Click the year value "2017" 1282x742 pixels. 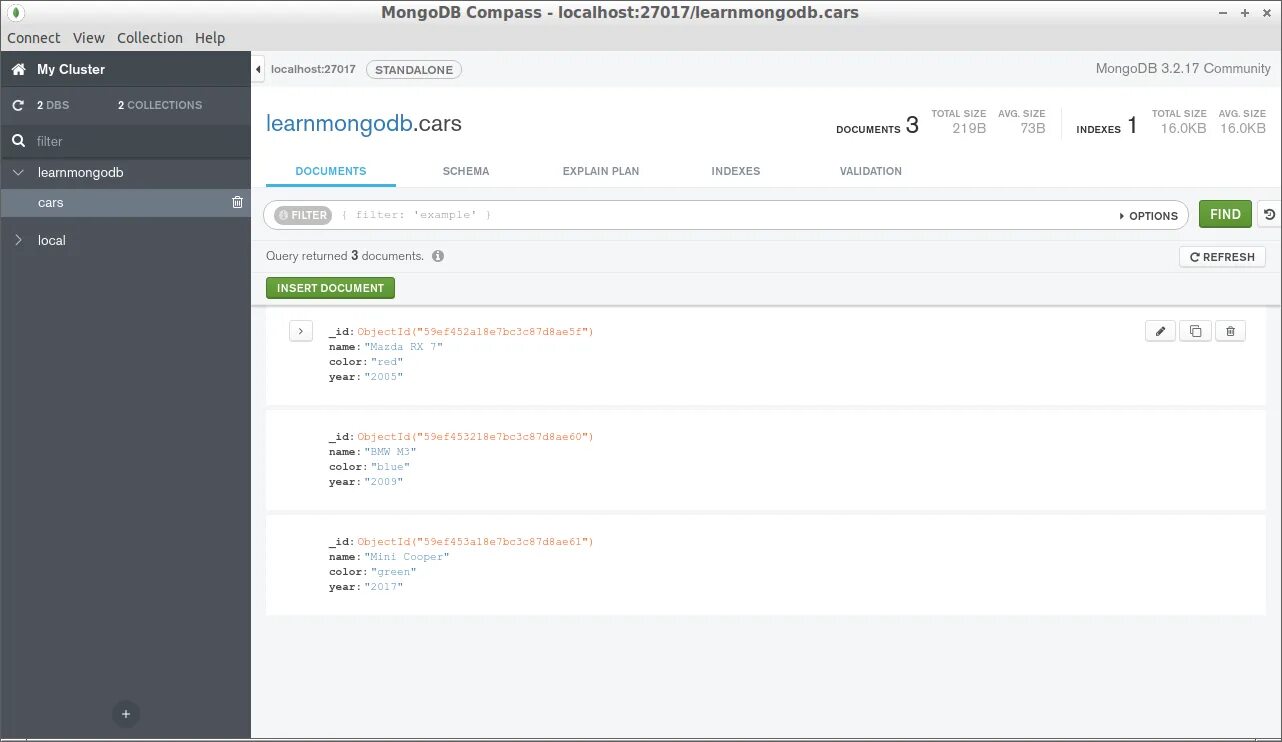click(x=383, y=587)
